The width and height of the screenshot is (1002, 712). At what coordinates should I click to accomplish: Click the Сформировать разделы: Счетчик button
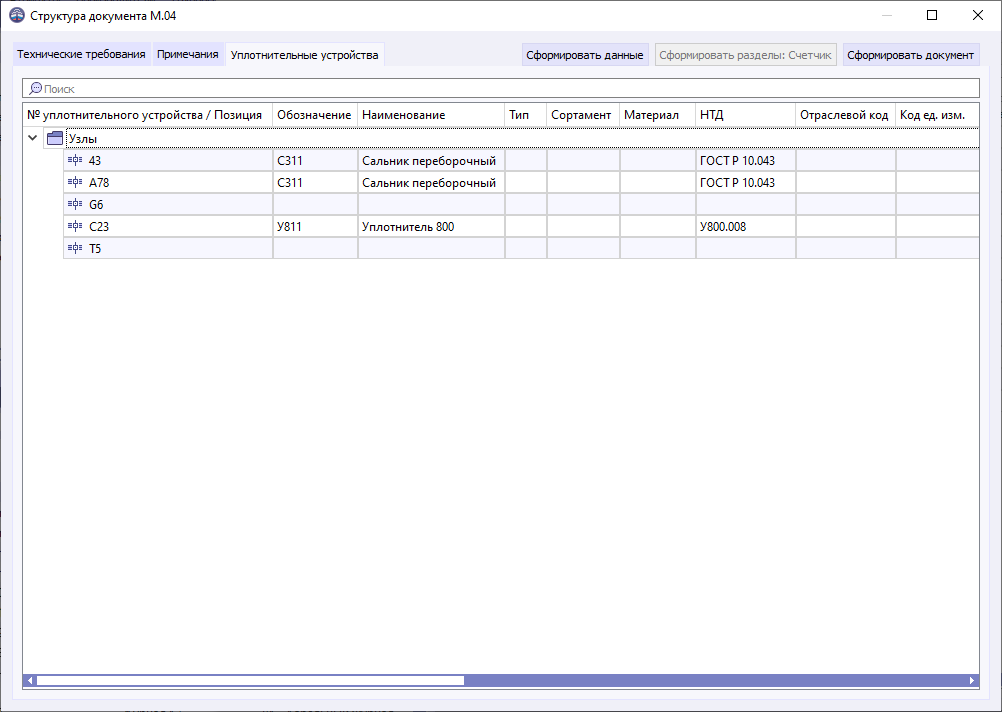[x=746, y=54]
